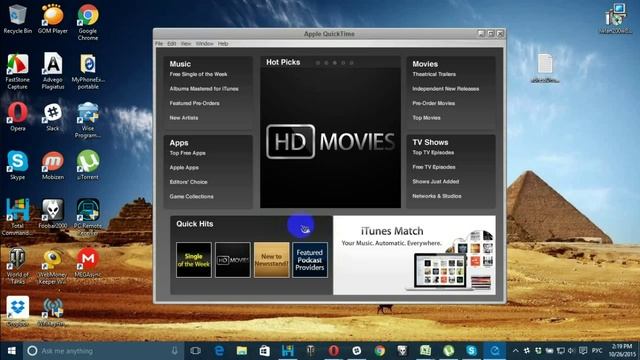Open the Window menu in QuickTime
Image resolution: width=640 pixels, height=360 pixels.
204,44
